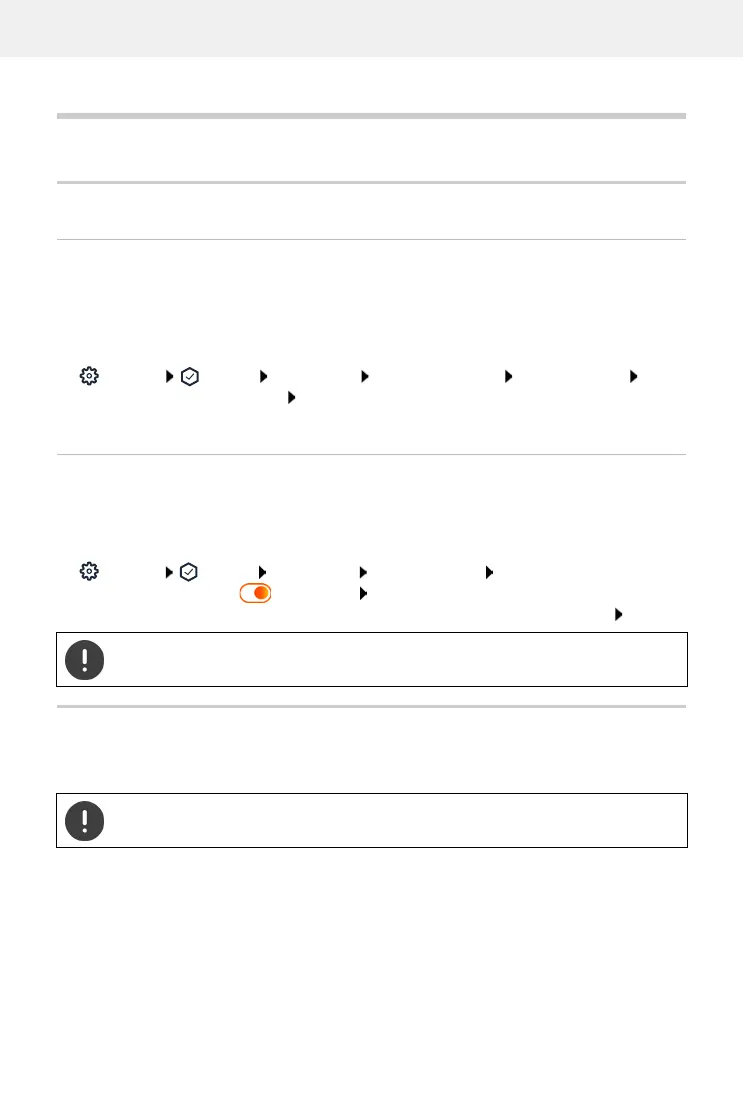Click the third arrow on the upper path's first line
Image resolution: width=743 pixels, height=1105 pixels.
tap(364, 376)
